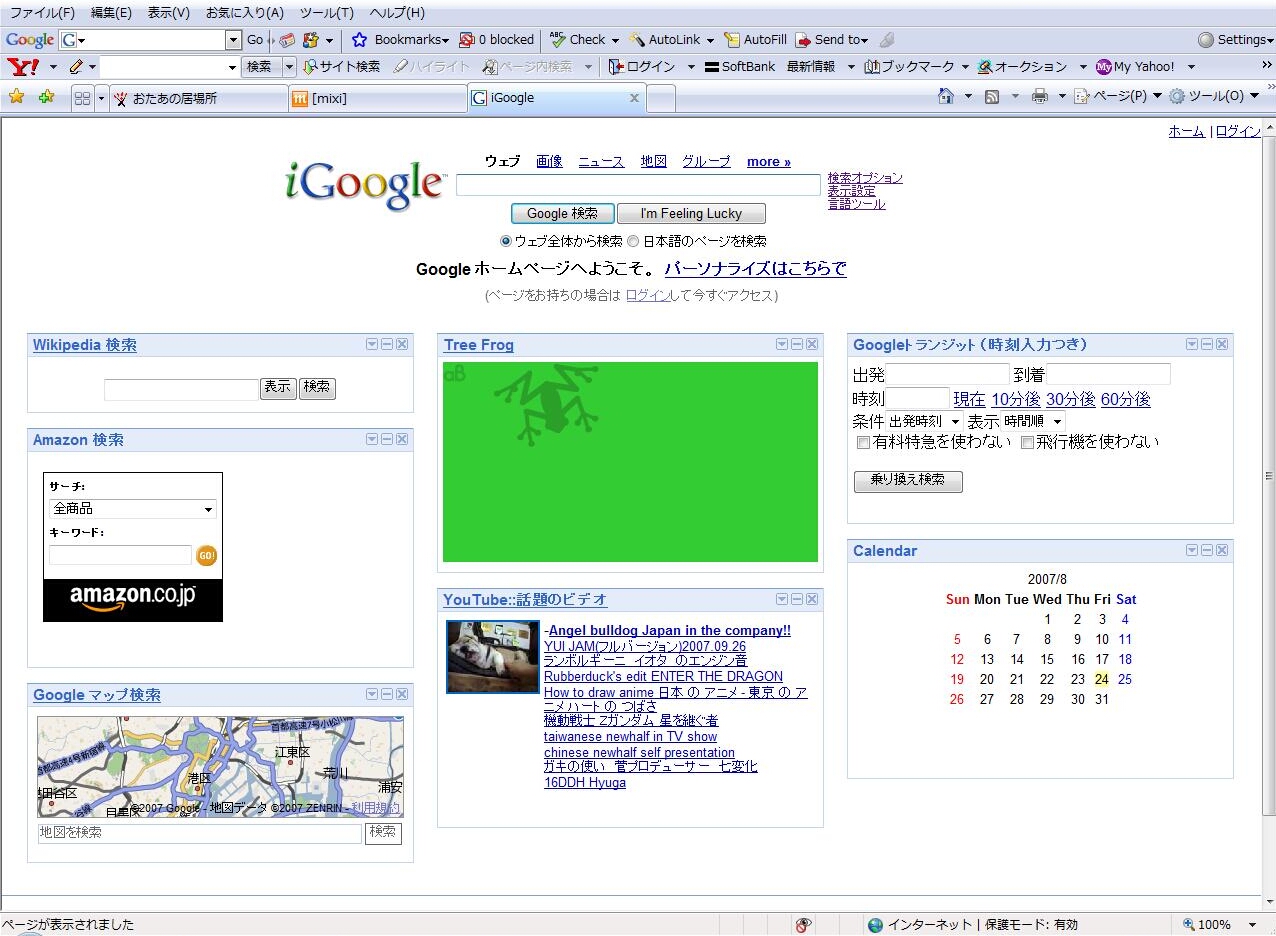This screenshot has width=1276, height=936.
Task: Click the orange GO! button in Amazon widget
Action: pyautogui.click(x=206, y=556)
